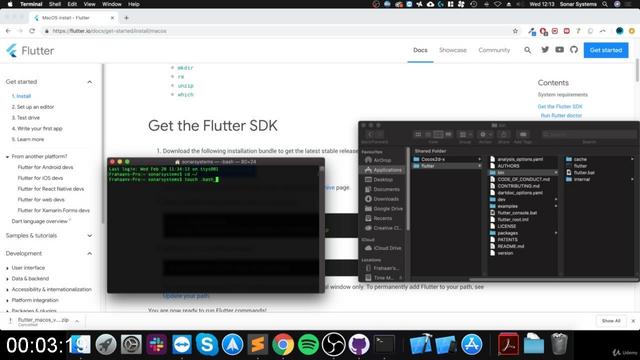Image resolution: width=640 pixels, height=360 pixels.
Task: Open the Shell menu in the menu bar
Action: pos(55,4)
